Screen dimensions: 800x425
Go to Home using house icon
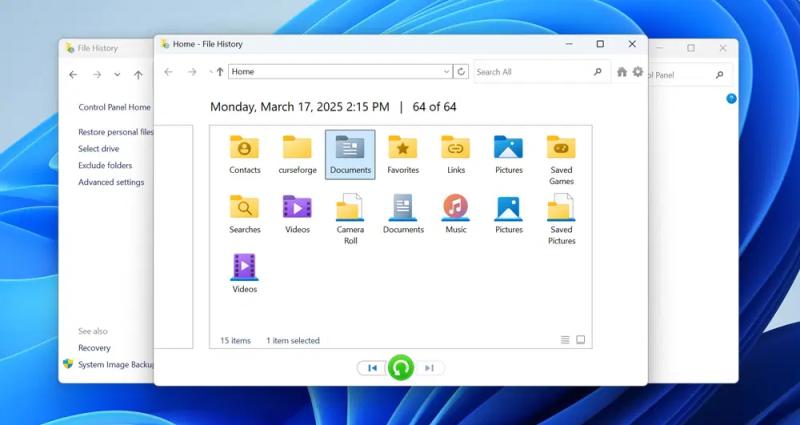pos(621,72)
